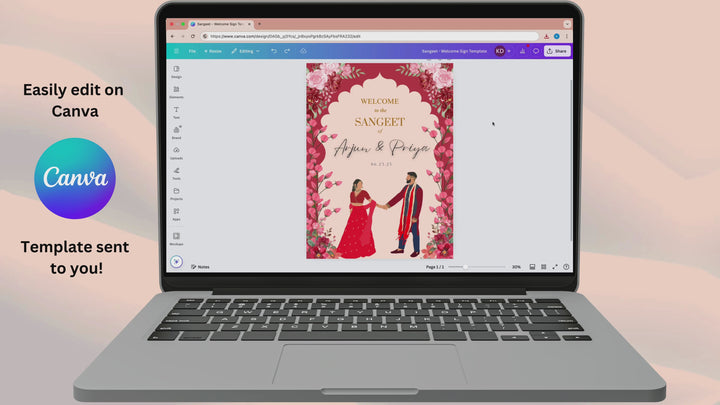The width and height of the screenshot is (720, 405).
Task: Open the pages view icon
Action: point(532,267)
